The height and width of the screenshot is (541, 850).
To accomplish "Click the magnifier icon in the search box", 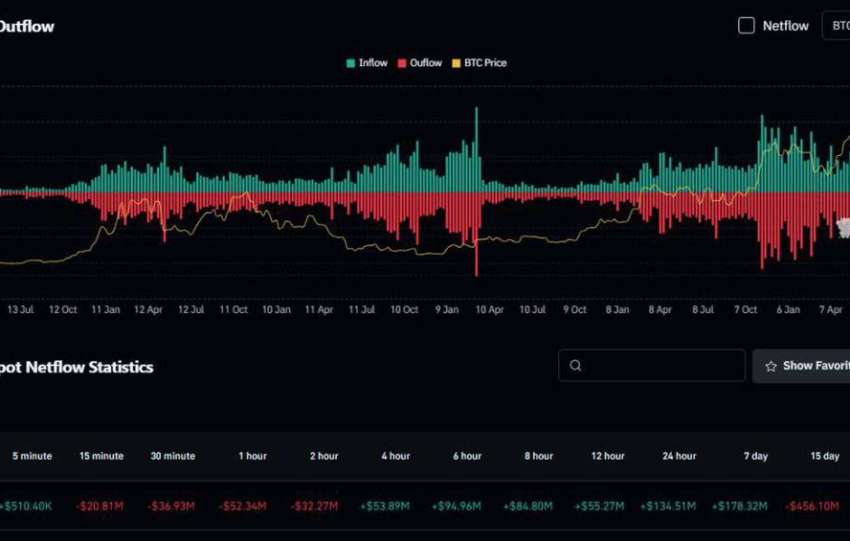I will [575, 366].
